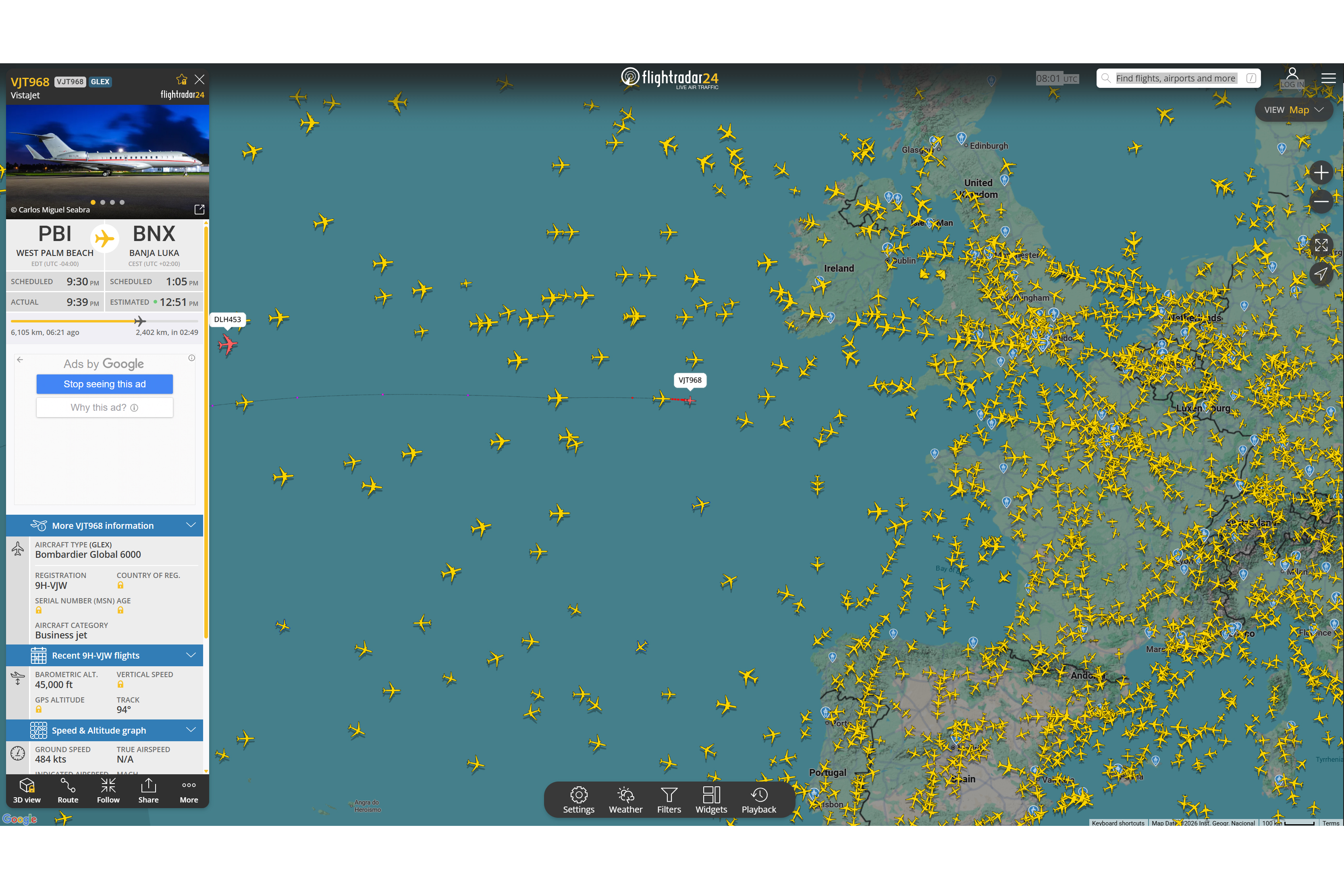Collapse Recent 9H-VJW flights section
The image size is (1344, 896).
point(104,655)
